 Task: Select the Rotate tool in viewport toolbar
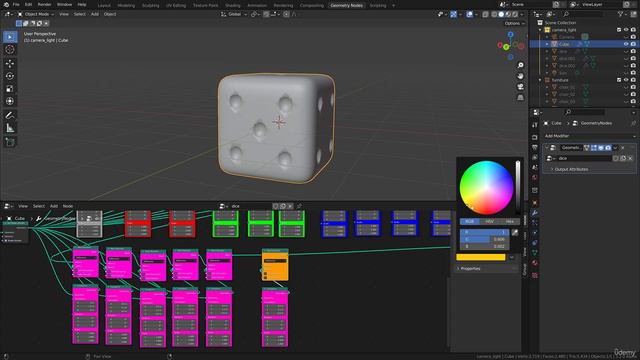click(10, 76)
